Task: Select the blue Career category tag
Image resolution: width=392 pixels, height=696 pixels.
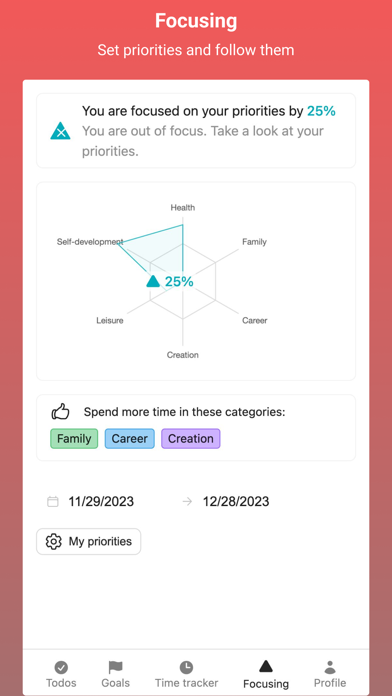Action: point(130,439)
